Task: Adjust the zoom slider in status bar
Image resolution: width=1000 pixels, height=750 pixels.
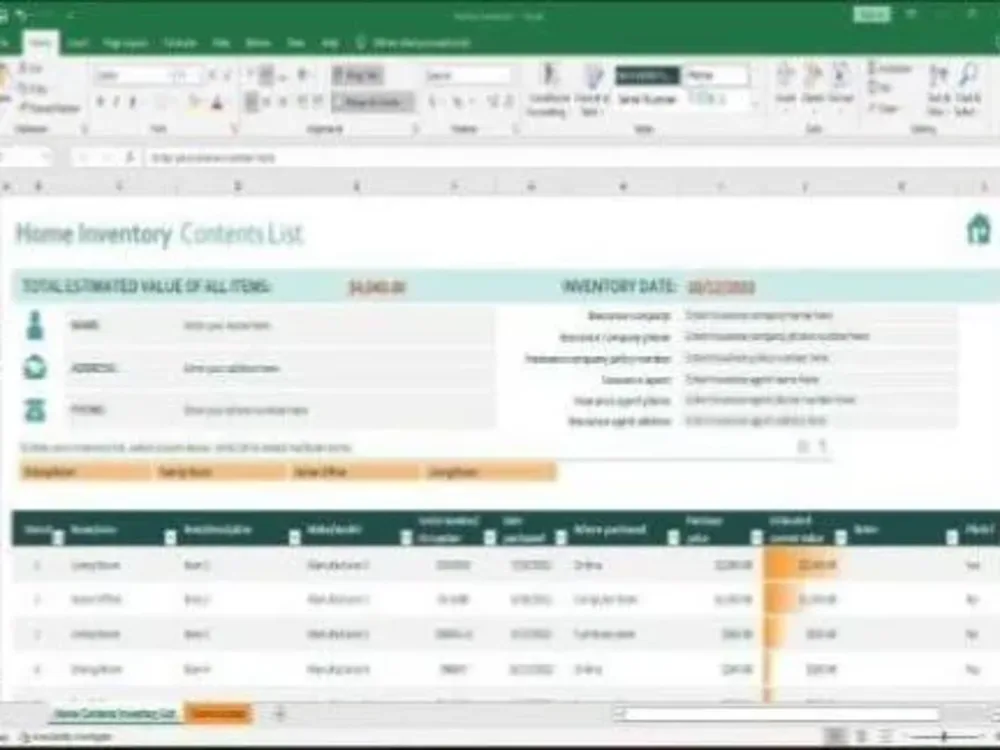Action: [x=945, y=736]
